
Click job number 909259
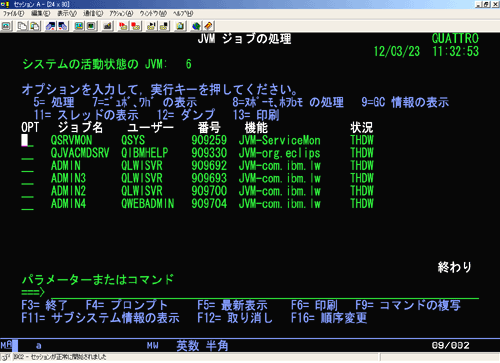(x=209, y=140)
